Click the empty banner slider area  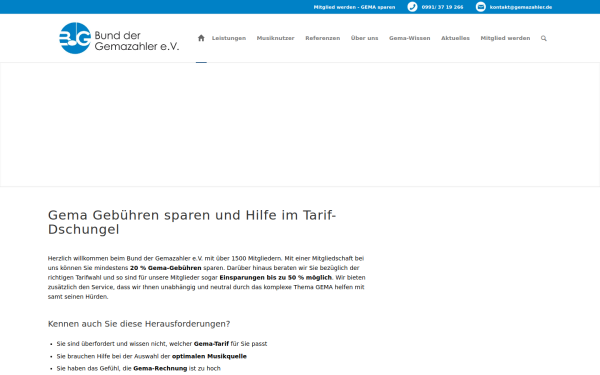pyautogui.click(x=300, y=125)
